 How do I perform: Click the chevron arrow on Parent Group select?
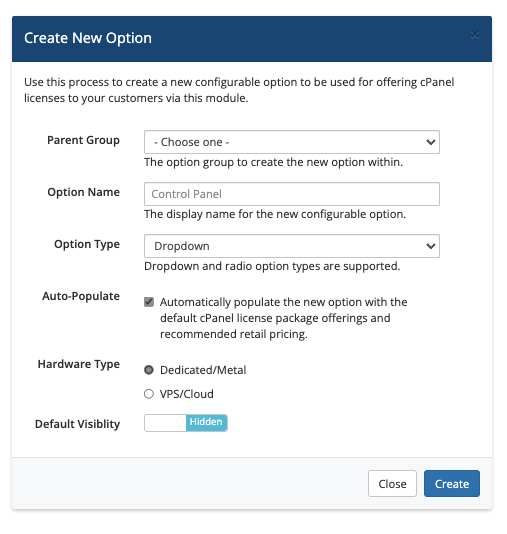click(431, 142)
